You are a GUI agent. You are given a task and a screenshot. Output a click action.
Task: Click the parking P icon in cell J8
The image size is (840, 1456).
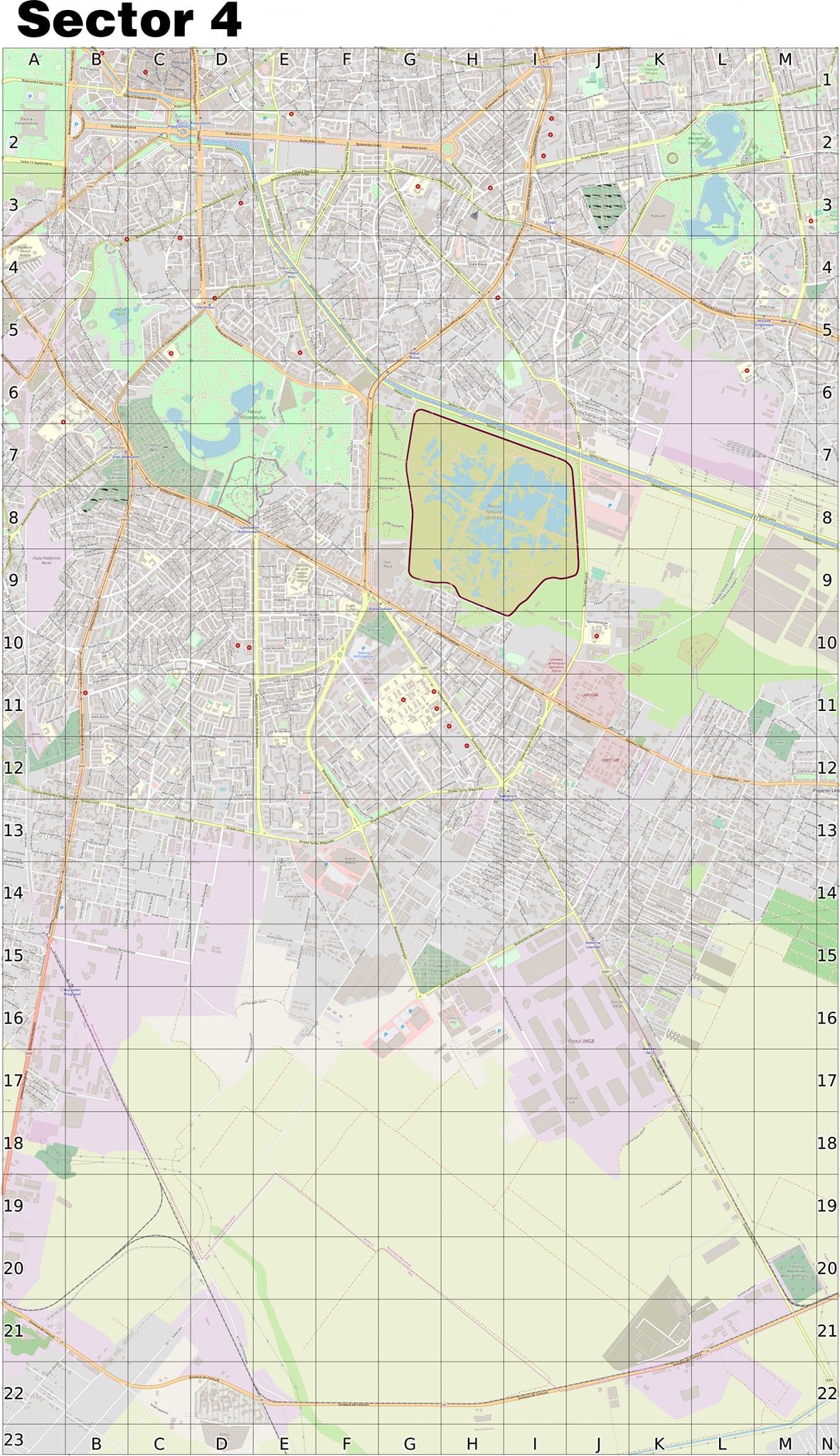coord(610,505)
